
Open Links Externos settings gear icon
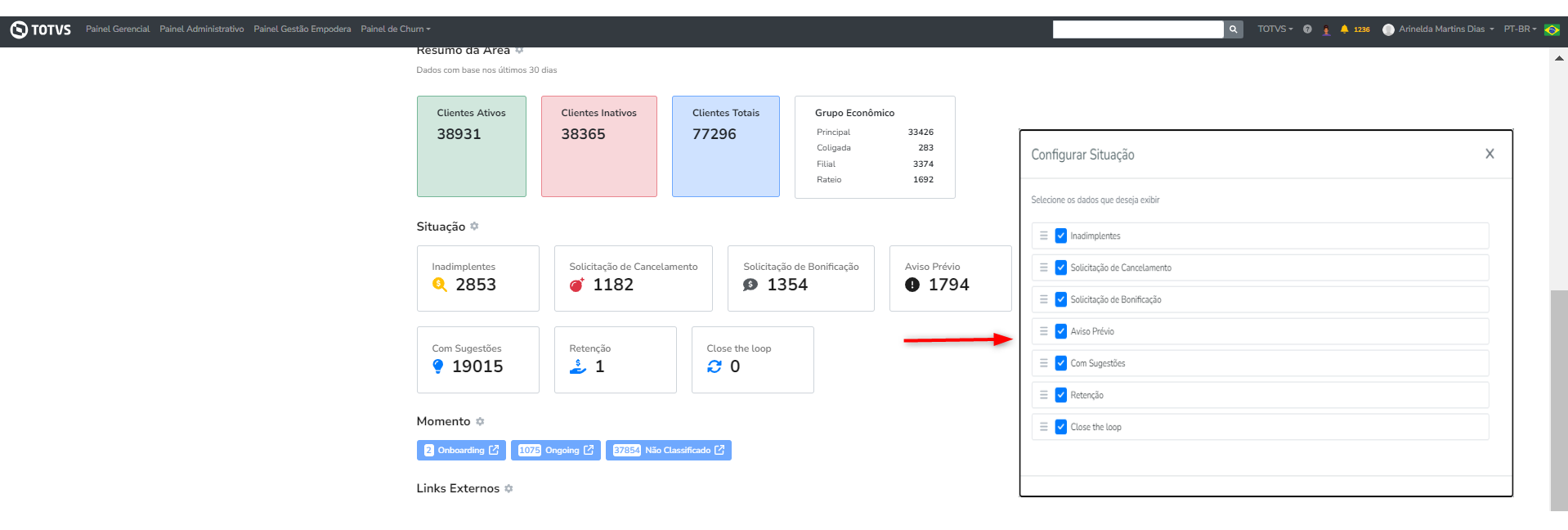click(508, 488)
